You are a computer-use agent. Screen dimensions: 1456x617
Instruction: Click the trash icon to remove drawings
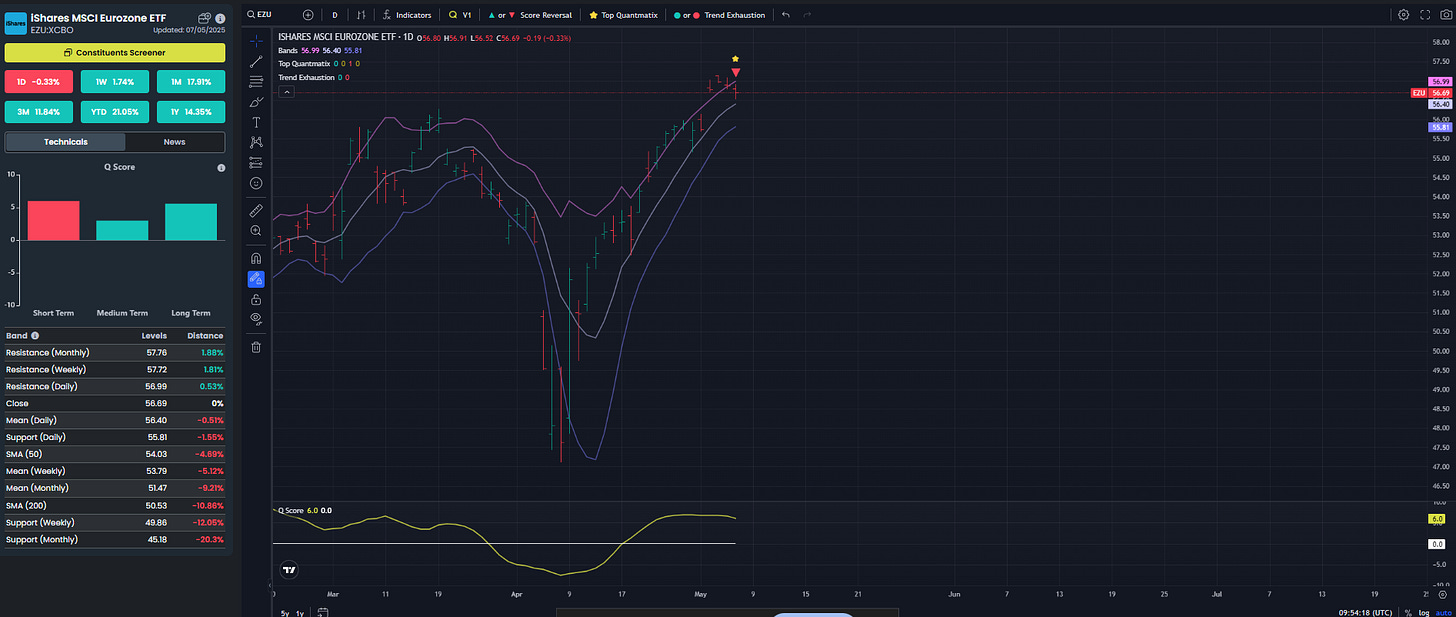[257, 347]
